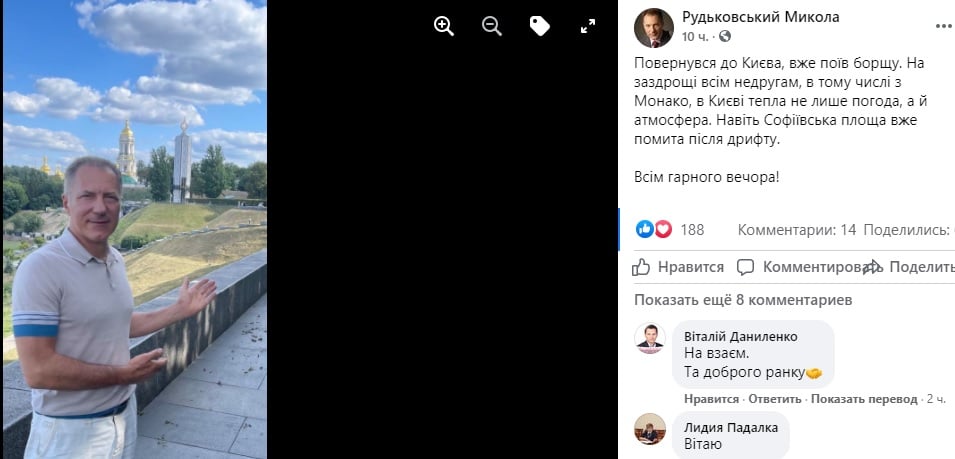Screen dimensions: 955x459
Task: Open Рудьковський Микола profile name
Action: tap(761, 17)
